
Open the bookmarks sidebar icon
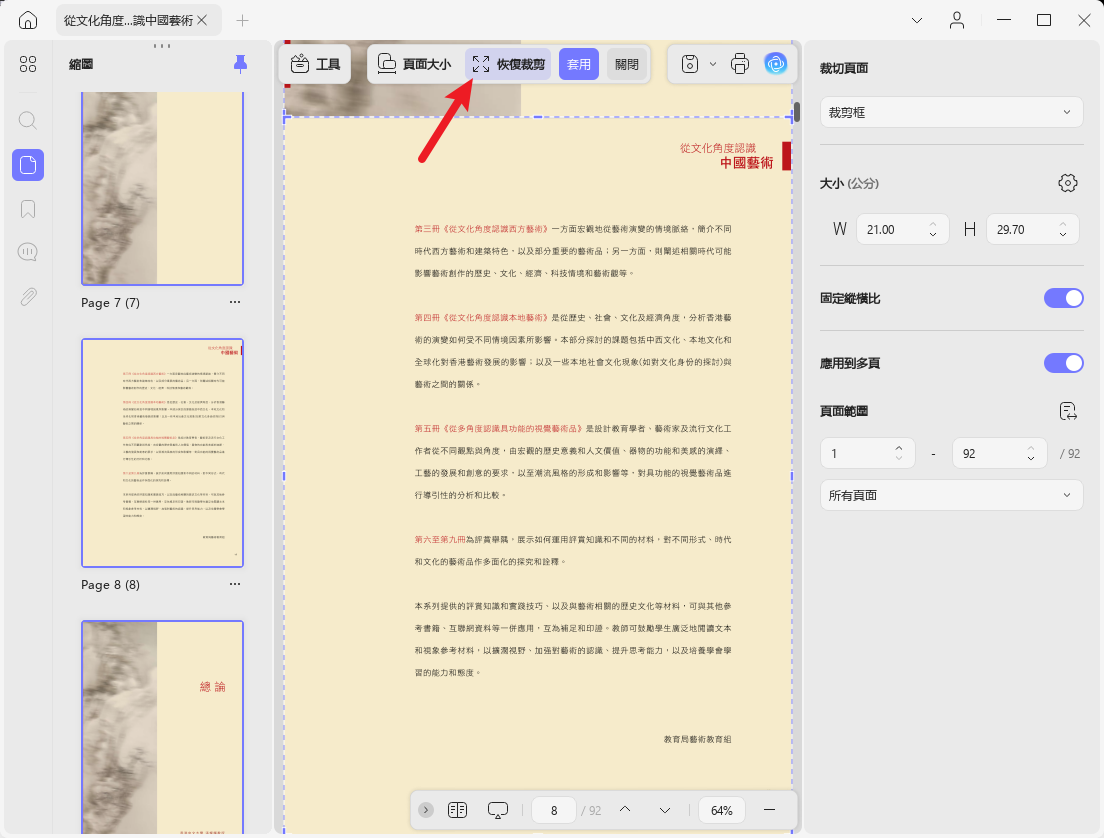tap(28, 209)
